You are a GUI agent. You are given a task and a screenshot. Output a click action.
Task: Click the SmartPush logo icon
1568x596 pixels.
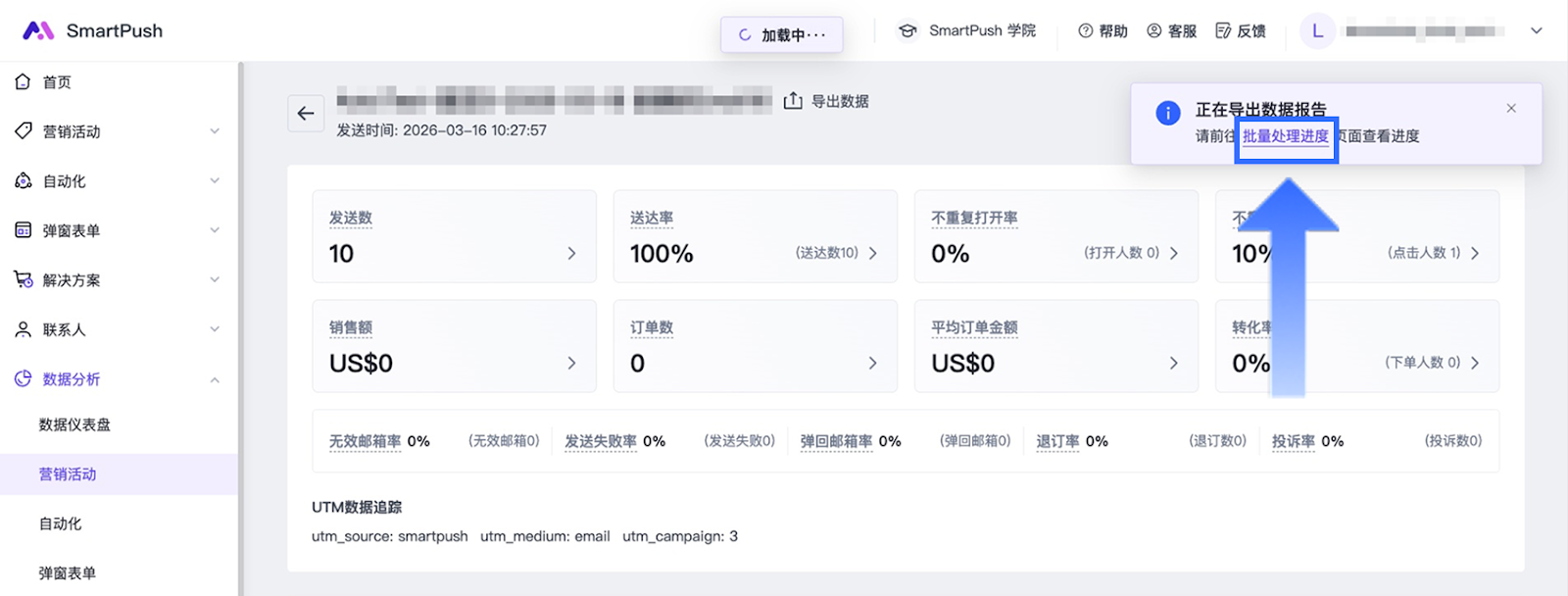(x=38, y=30)
